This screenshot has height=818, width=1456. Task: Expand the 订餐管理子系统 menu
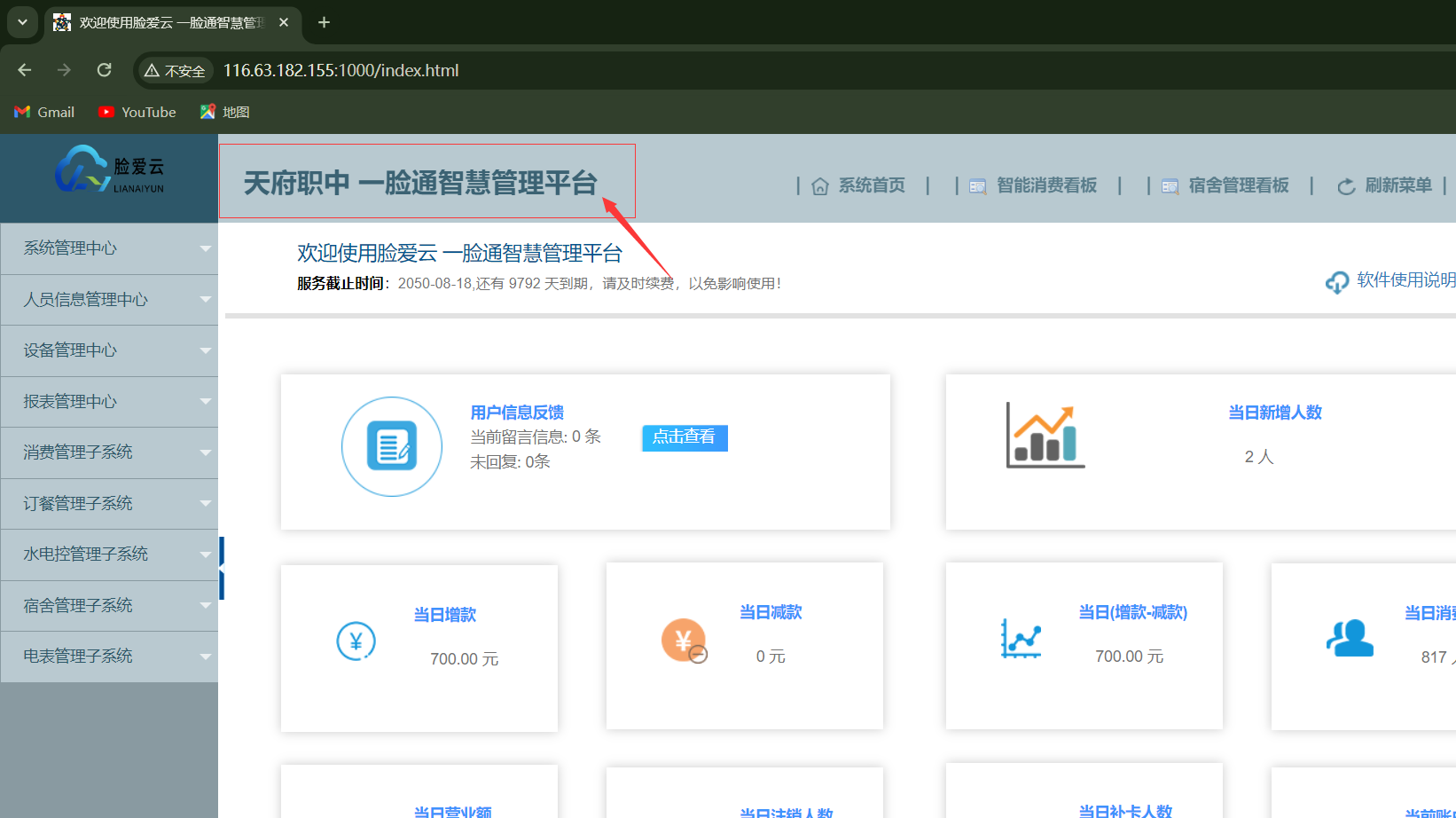click(x=109, y=504)
